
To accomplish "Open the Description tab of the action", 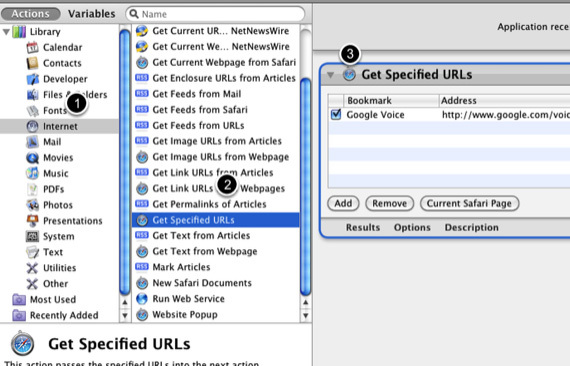I will coord(471,227).
